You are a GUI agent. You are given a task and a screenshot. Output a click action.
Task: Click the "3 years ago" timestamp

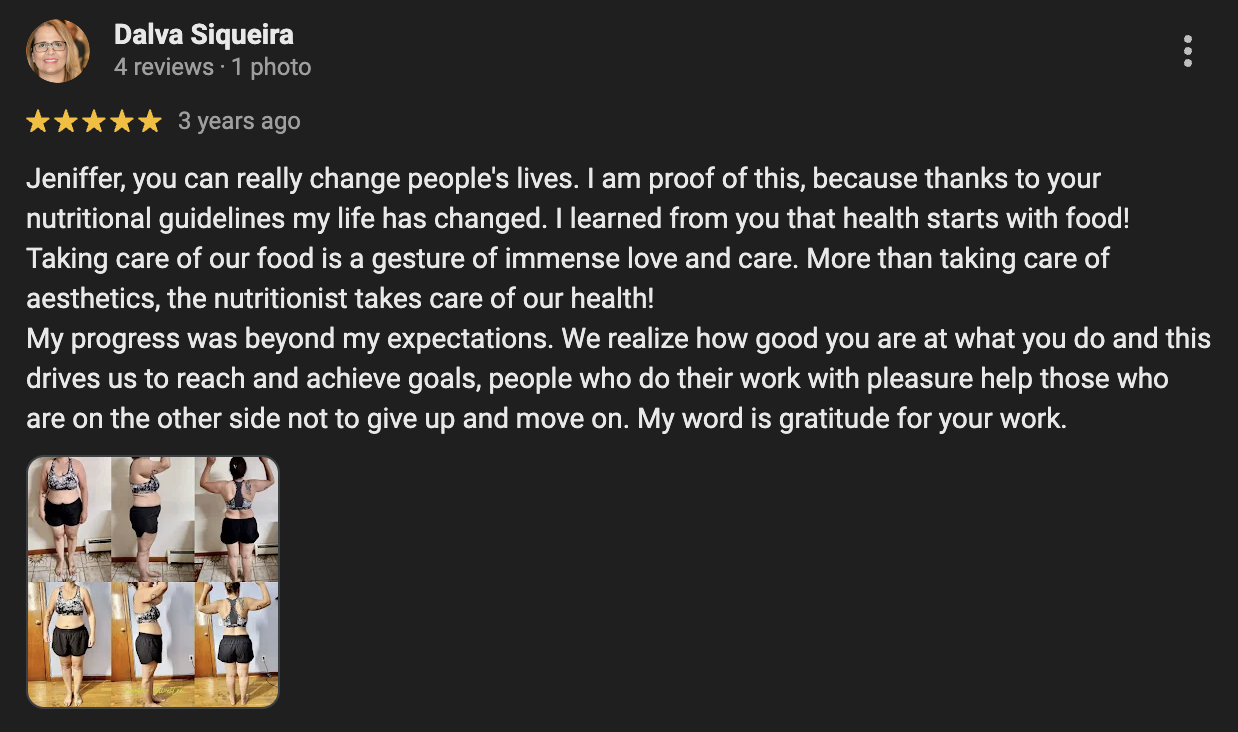pos(239,121)
